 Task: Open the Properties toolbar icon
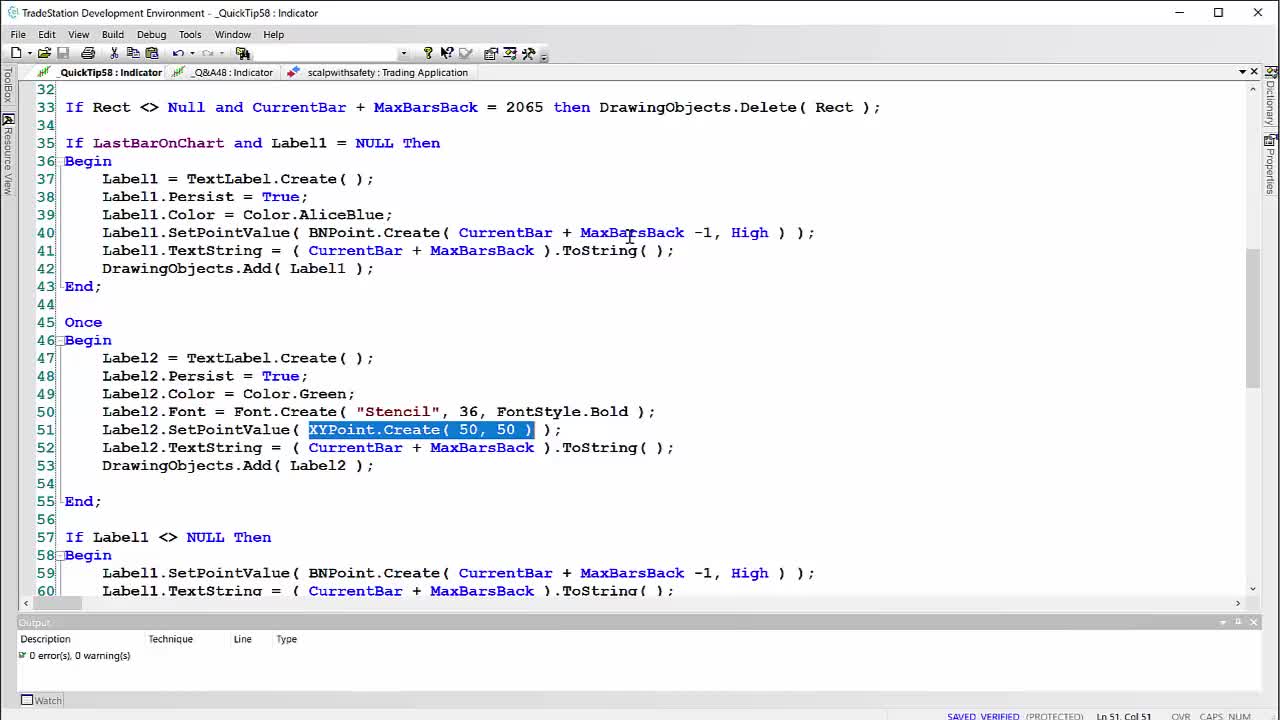coord(491,53)
